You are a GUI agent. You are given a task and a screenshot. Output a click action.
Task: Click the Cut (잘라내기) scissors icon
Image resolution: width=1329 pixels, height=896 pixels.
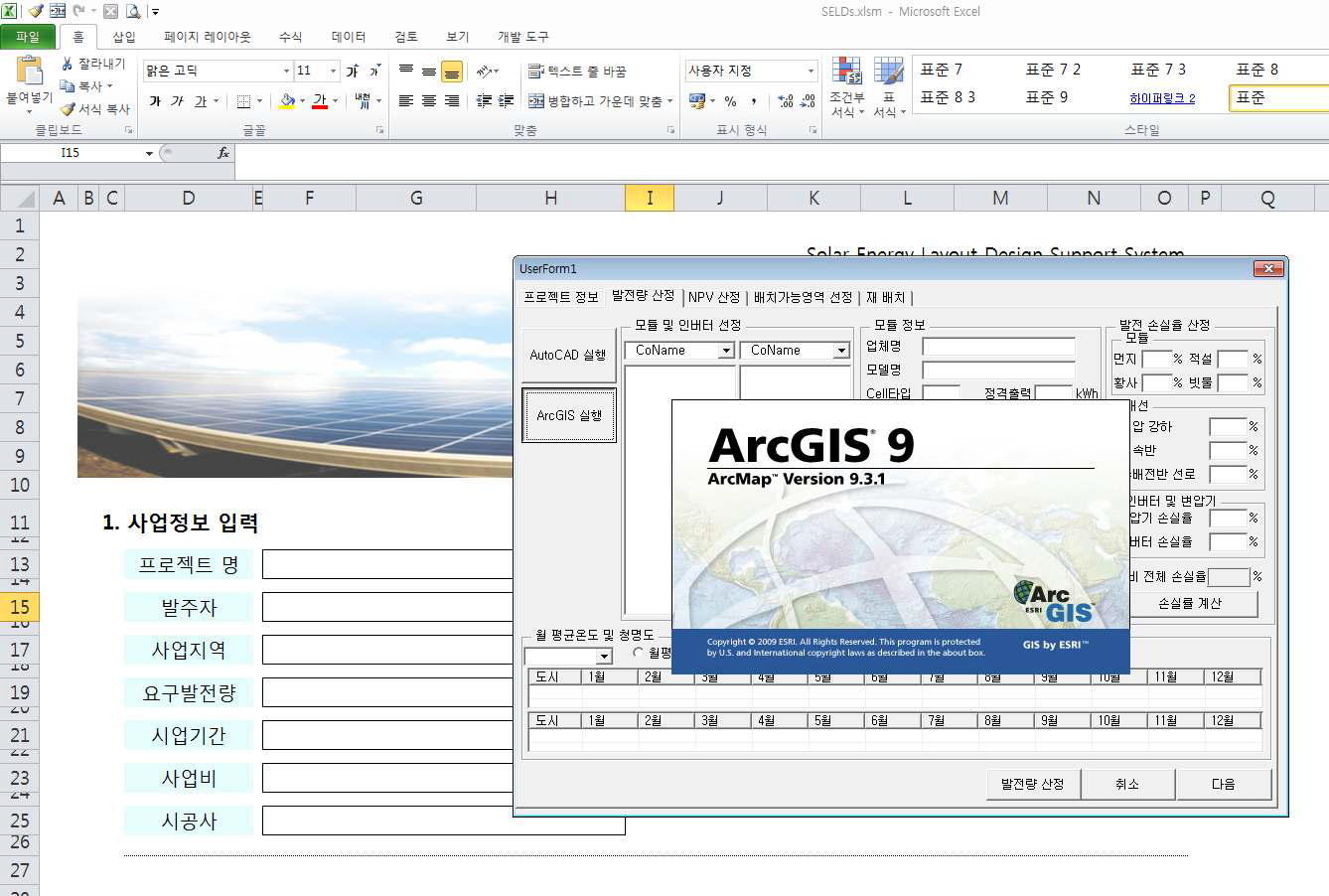(68, 64)
